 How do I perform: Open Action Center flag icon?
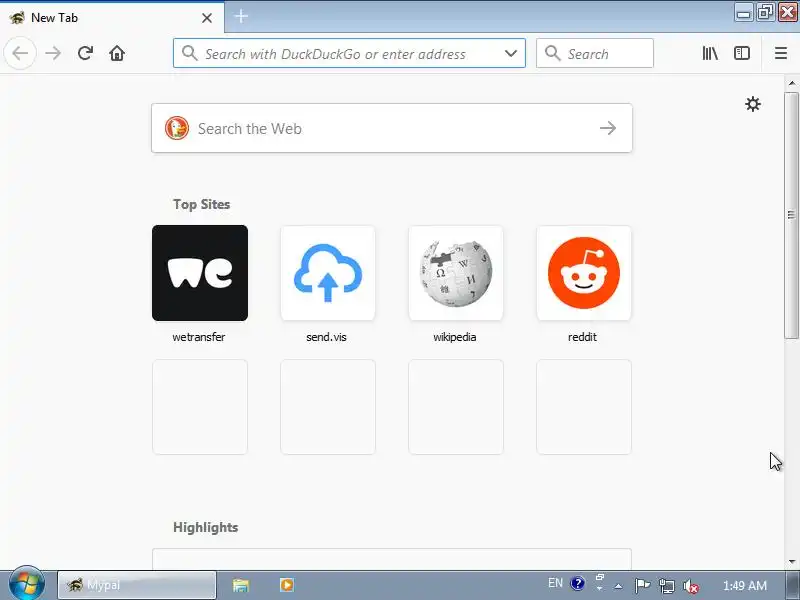click(642, 585)
